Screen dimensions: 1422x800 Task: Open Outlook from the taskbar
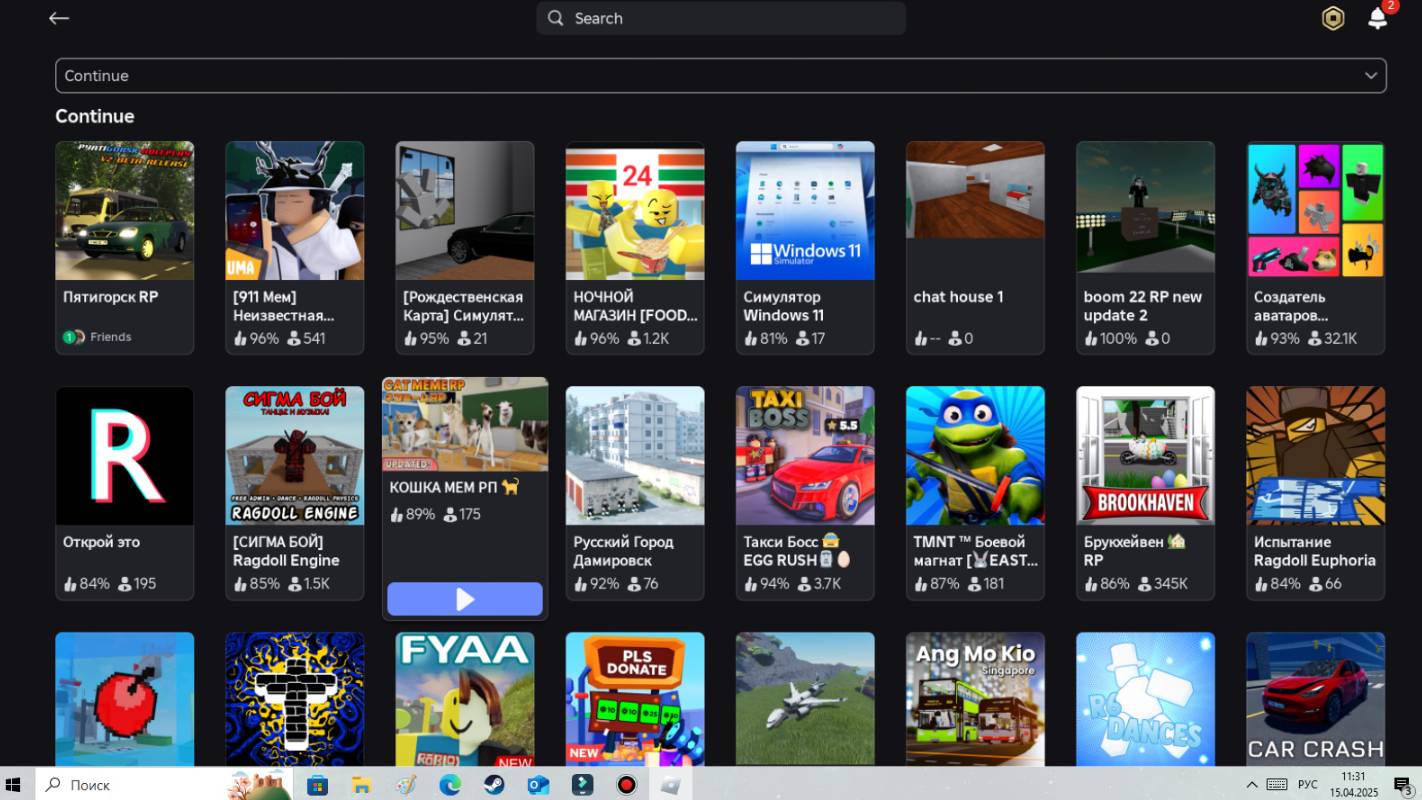click(x=538, y=785)
